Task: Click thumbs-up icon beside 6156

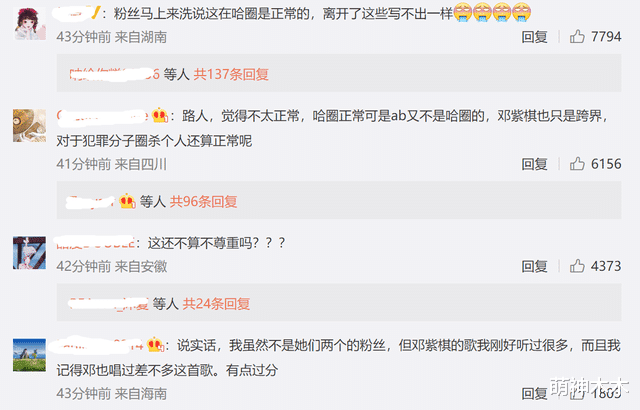Action: [x=577, y=164]
